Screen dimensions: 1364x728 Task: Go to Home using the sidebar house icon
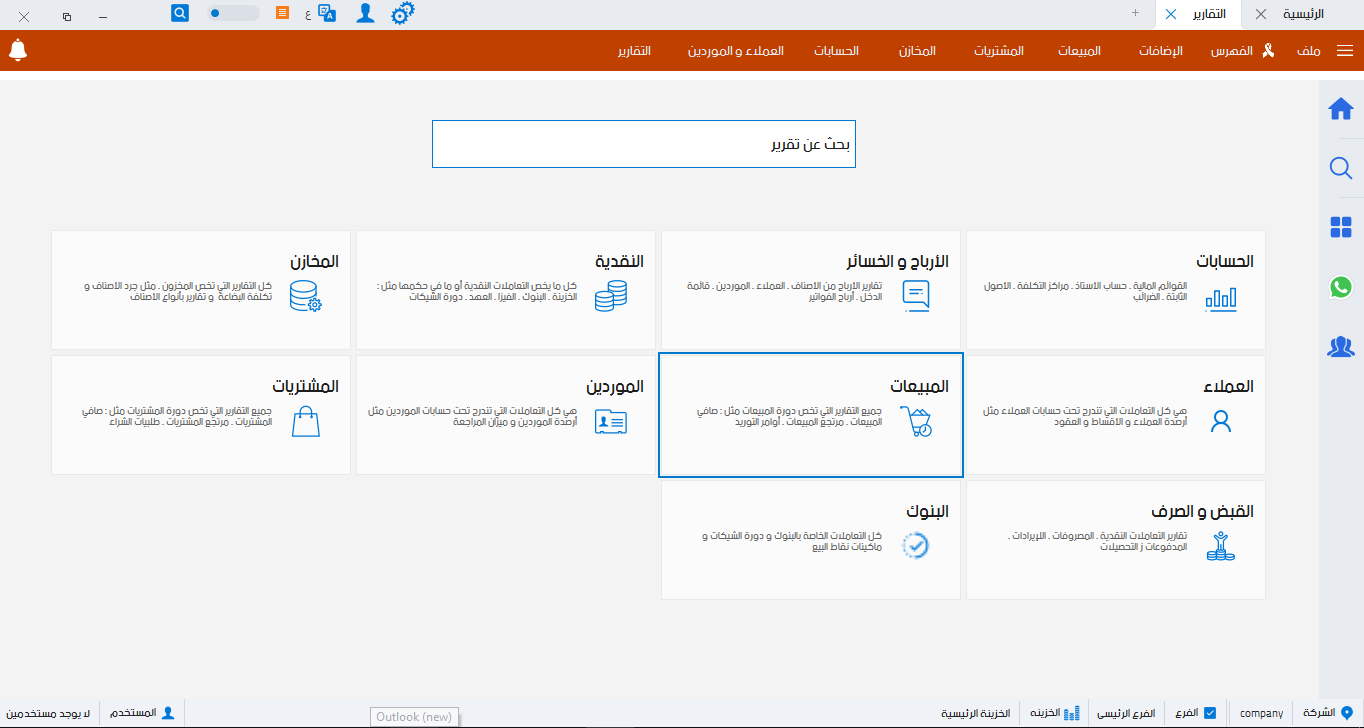1341,109
